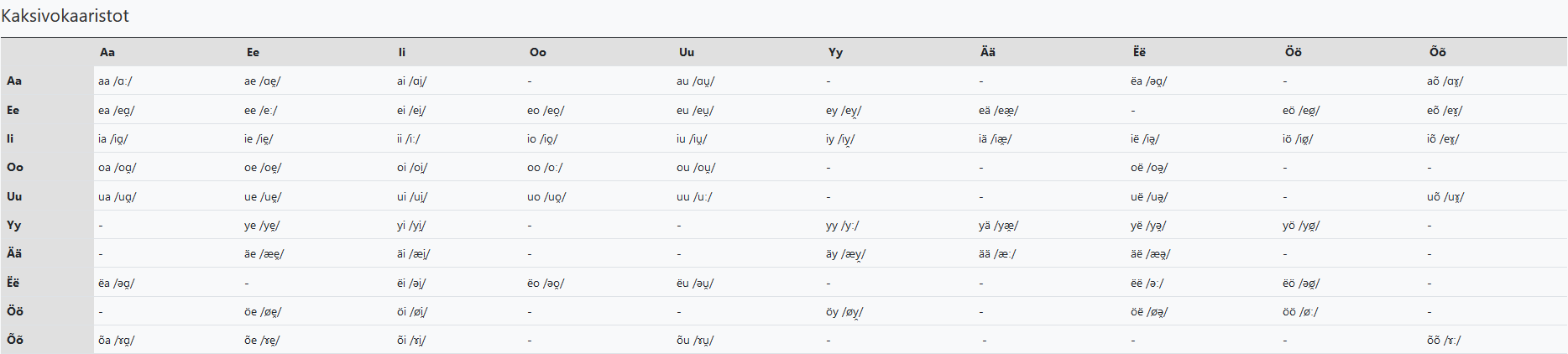Select the "iä" diphthong cell
Screen dimensions: 1568x354
click(x=995, y=139)
